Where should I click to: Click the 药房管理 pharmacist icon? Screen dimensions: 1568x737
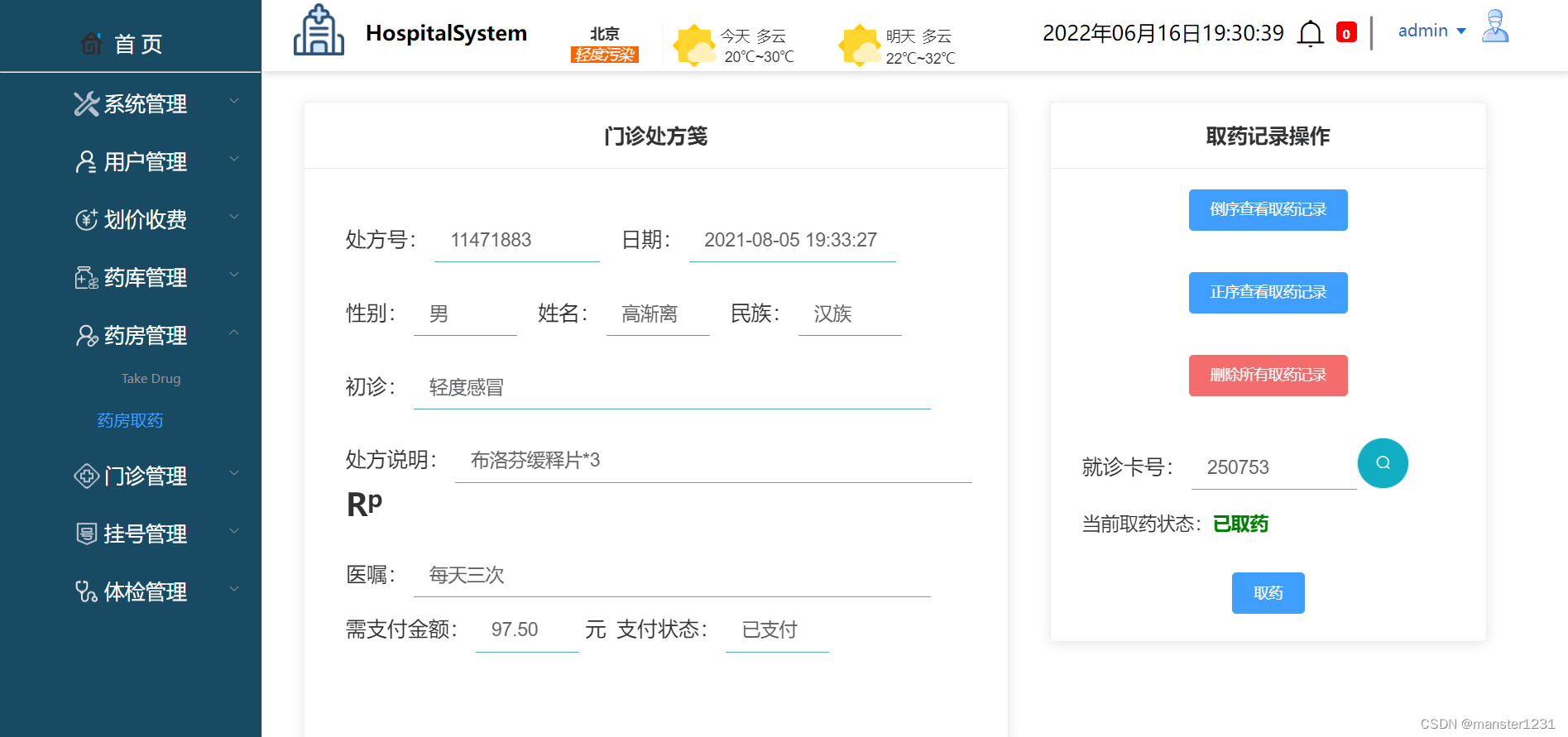coord(86,335)
